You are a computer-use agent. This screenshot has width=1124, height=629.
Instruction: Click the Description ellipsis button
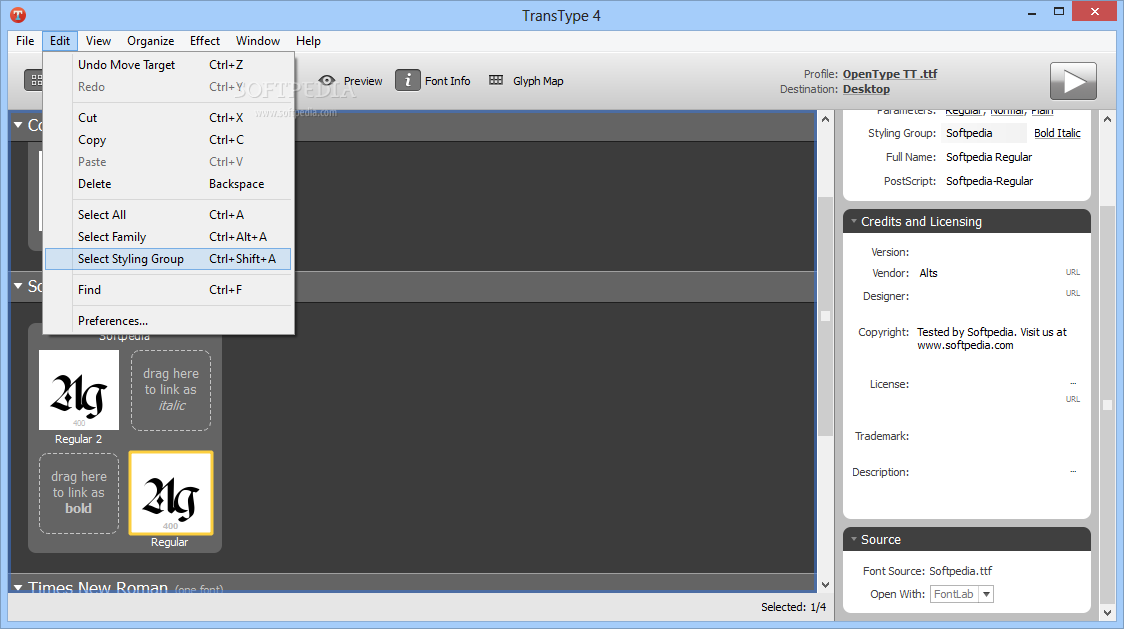1073,471
